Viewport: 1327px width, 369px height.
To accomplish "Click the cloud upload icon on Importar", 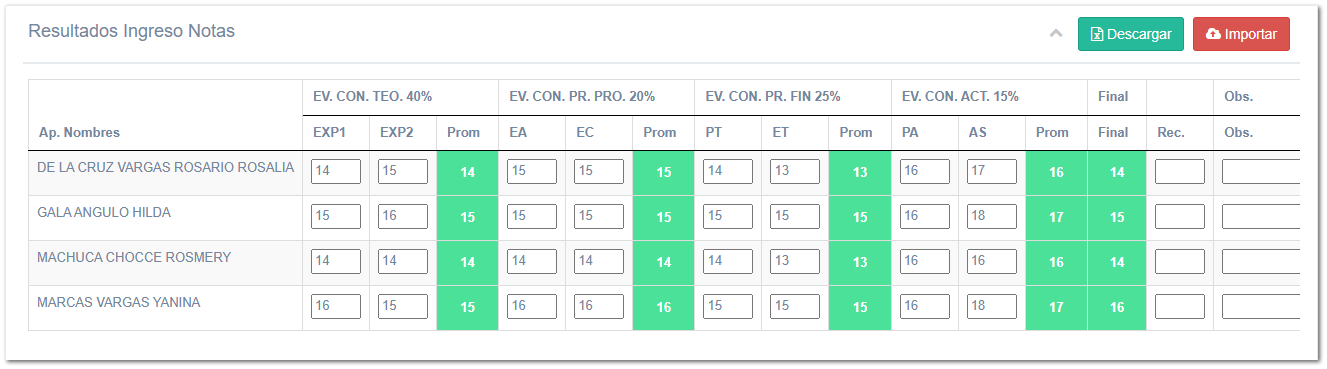I will coord(1213,34).
